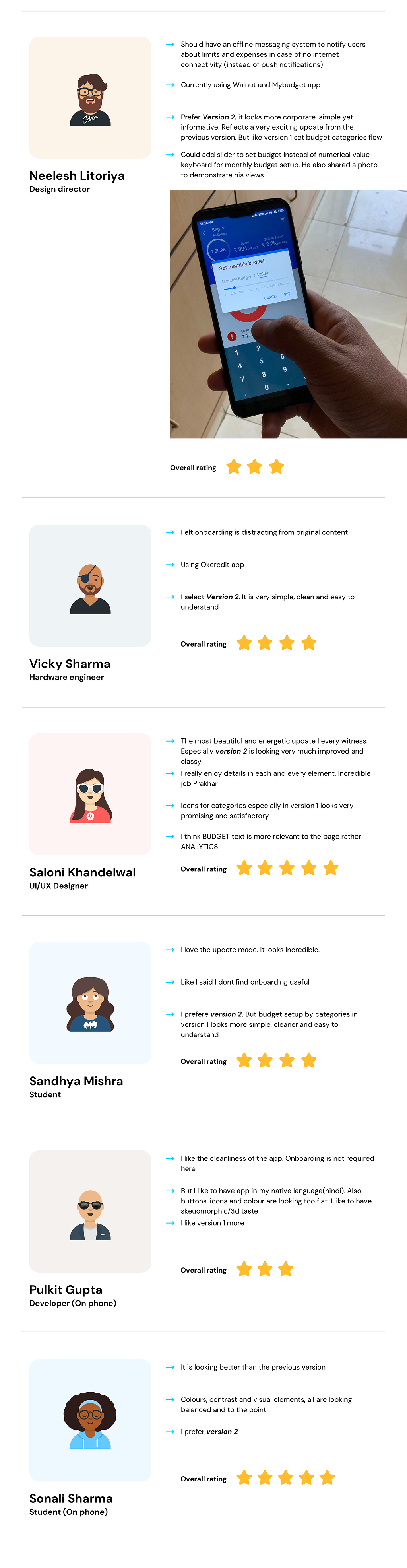This screenshot has width=407, height=1568.
Task: Click the arrow bullet beside 'I like version 1 more'
Action: 171,1223
